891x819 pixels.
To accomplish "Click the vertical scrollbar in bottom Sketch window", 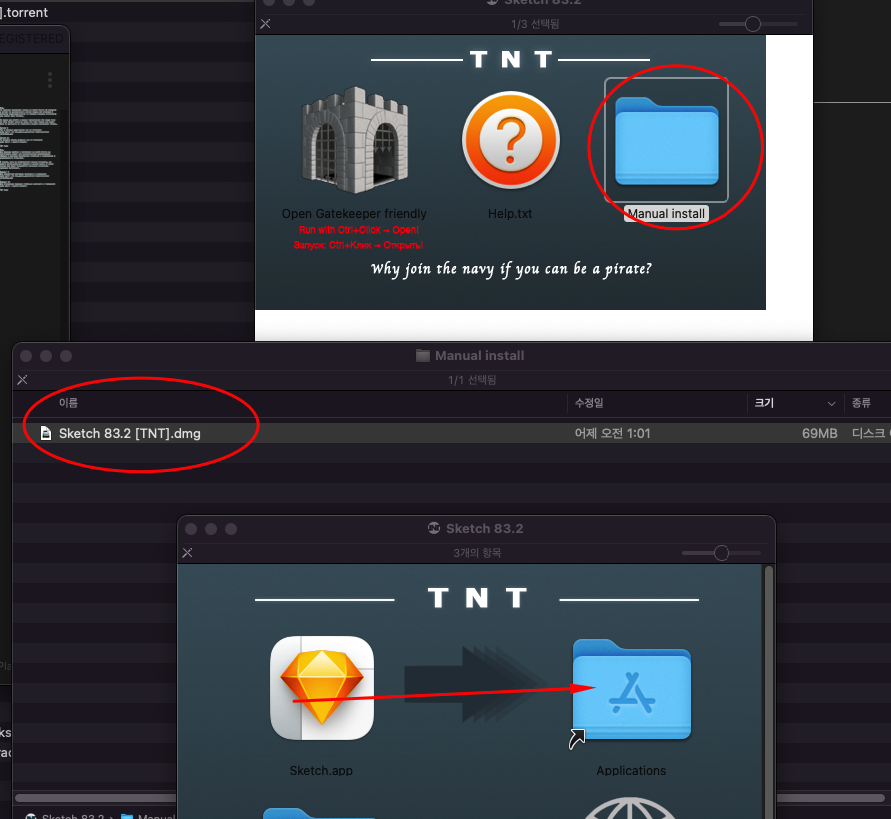I will (769, 691).
